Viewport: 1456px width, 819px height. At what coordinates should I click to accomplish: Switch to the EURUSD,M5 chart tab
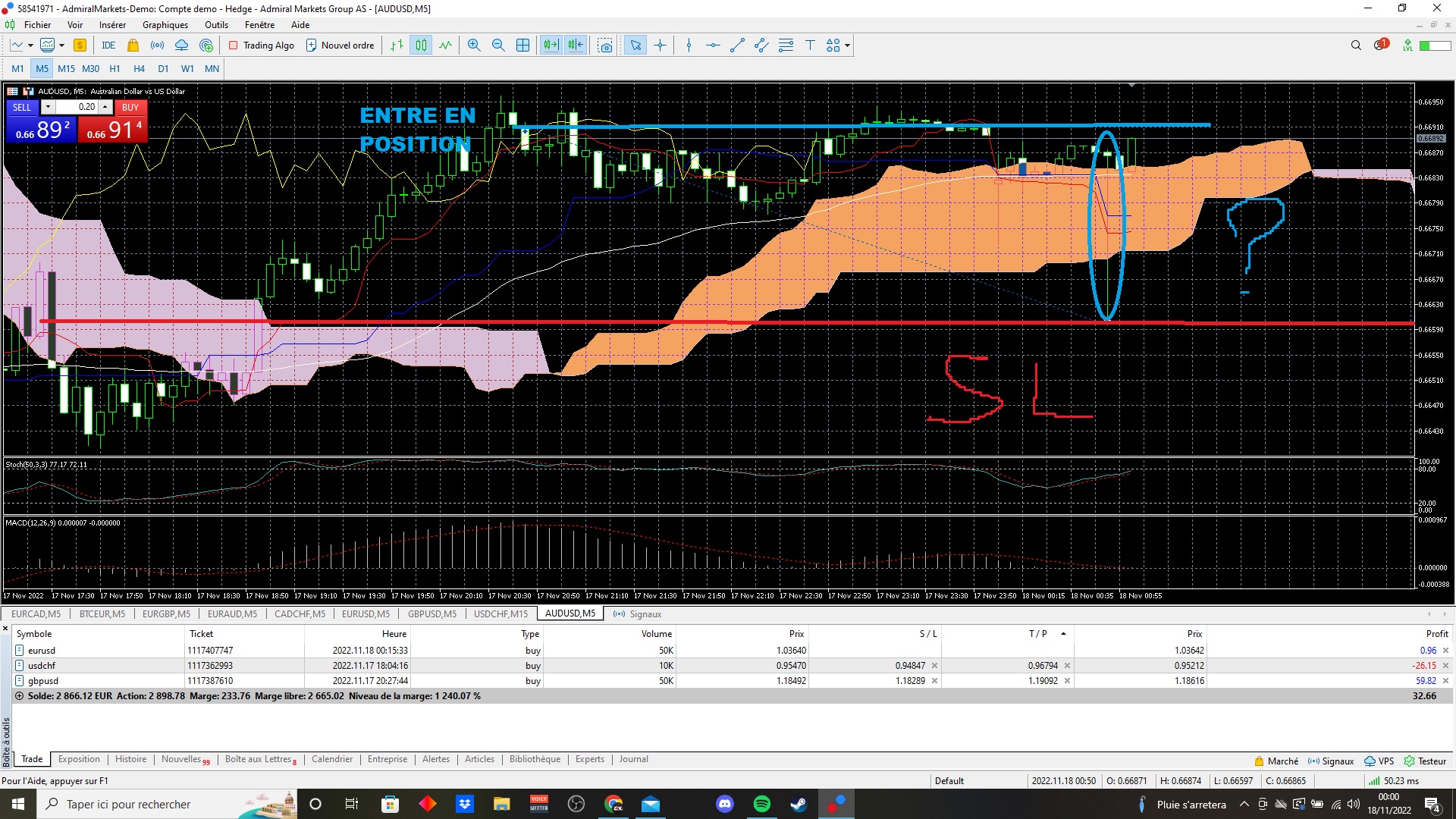coord(366,613)
